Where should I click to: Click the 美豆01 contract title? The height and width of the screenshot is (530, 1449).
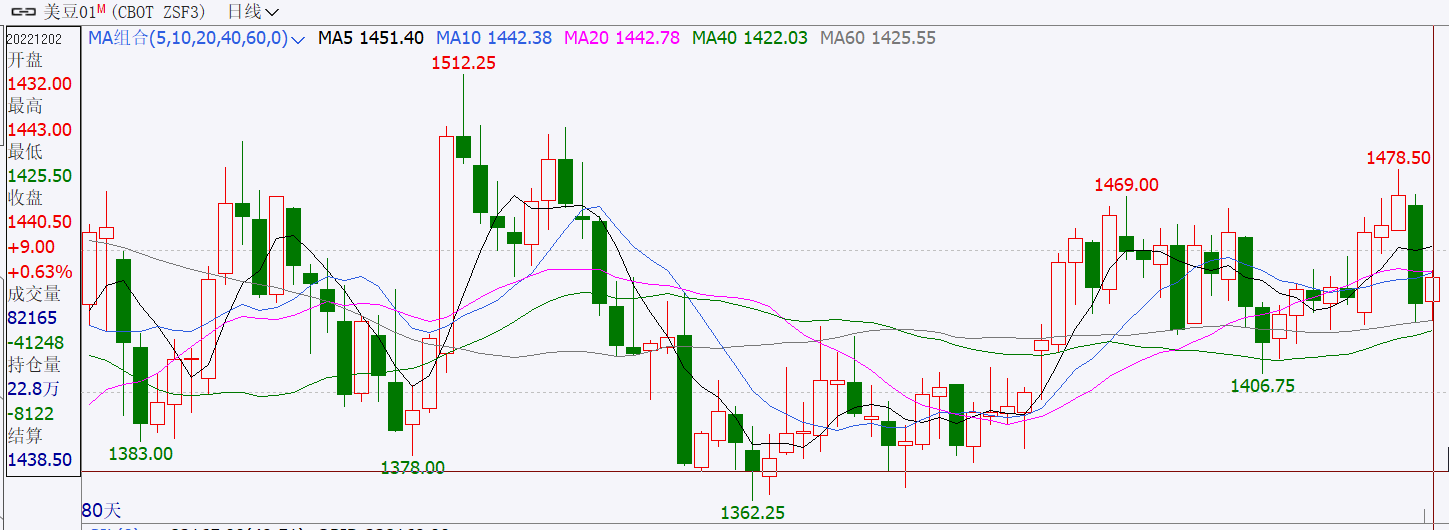(72, 12)
